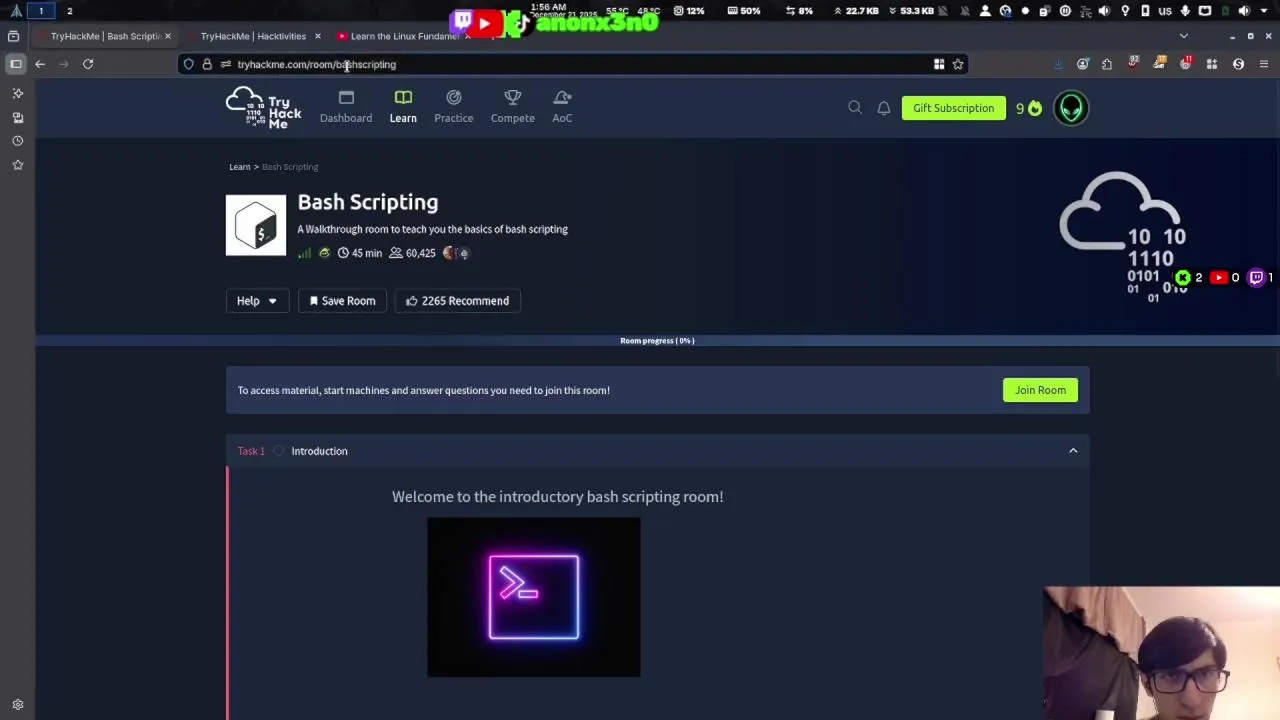Go back to the previous page
This screenshot has width=1280, height=720.
coord(40,64)
